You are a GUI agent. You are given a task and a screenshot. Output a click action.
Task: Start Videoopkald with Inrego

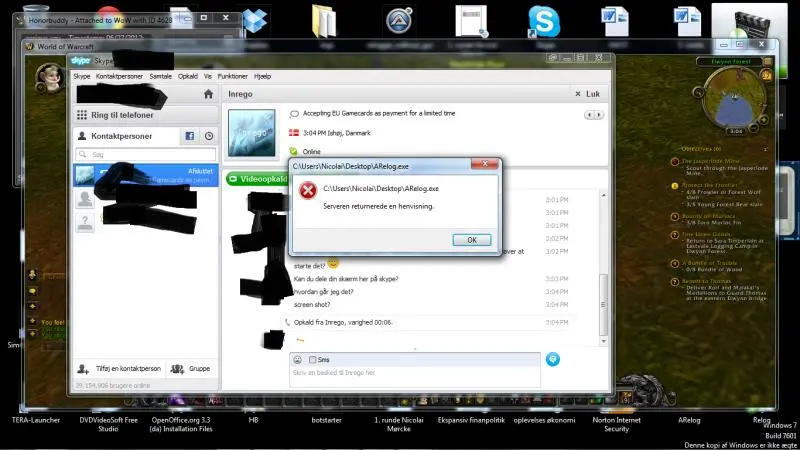pos(257,179)
